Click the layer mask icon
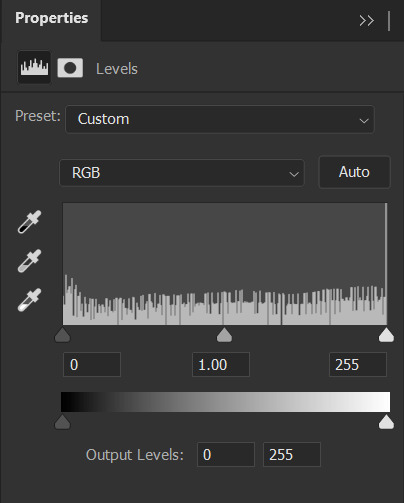 (x=70, y=68)
